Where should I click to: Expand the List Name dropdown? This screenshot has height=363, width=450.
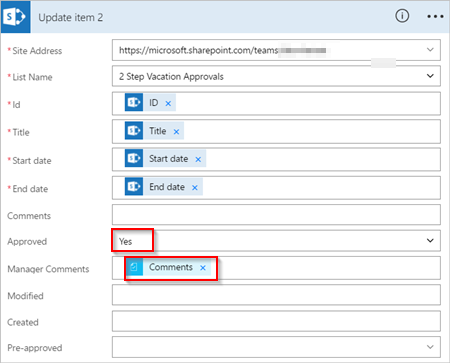[x=430, y=76]
